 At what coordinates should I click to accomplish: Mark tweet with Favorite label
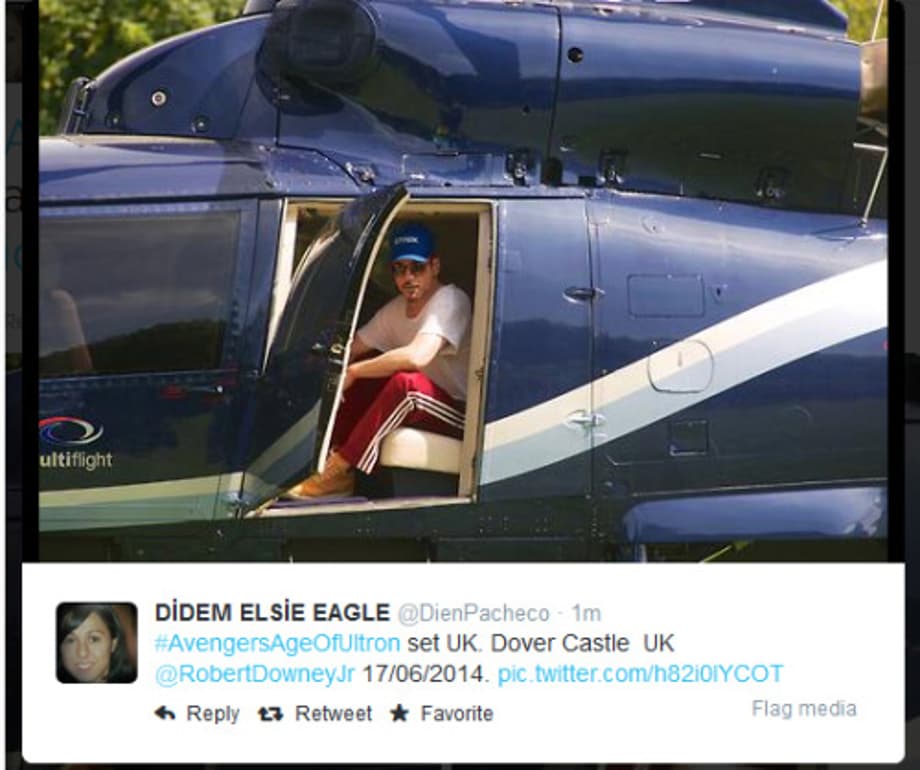tap(457, 714)
